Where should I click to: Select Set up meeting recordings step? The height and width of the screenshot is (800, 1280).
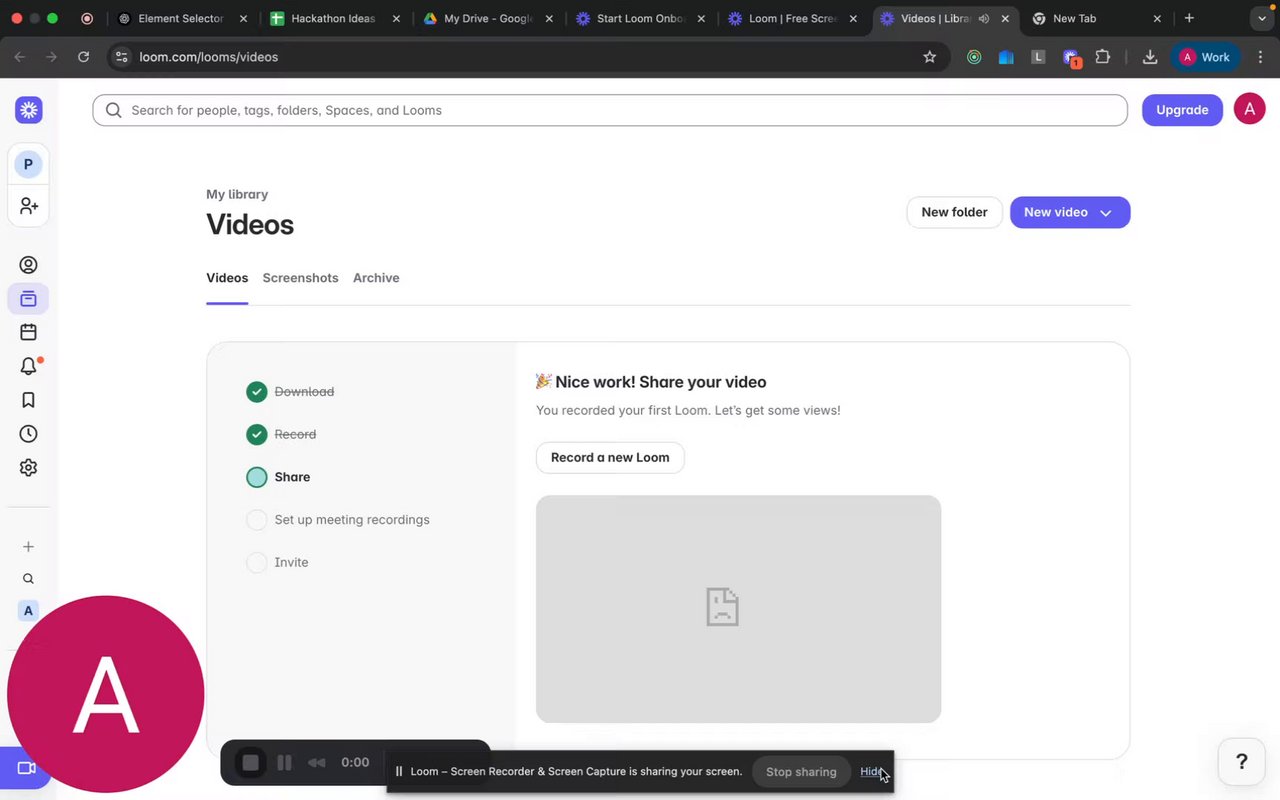point(338,520)
